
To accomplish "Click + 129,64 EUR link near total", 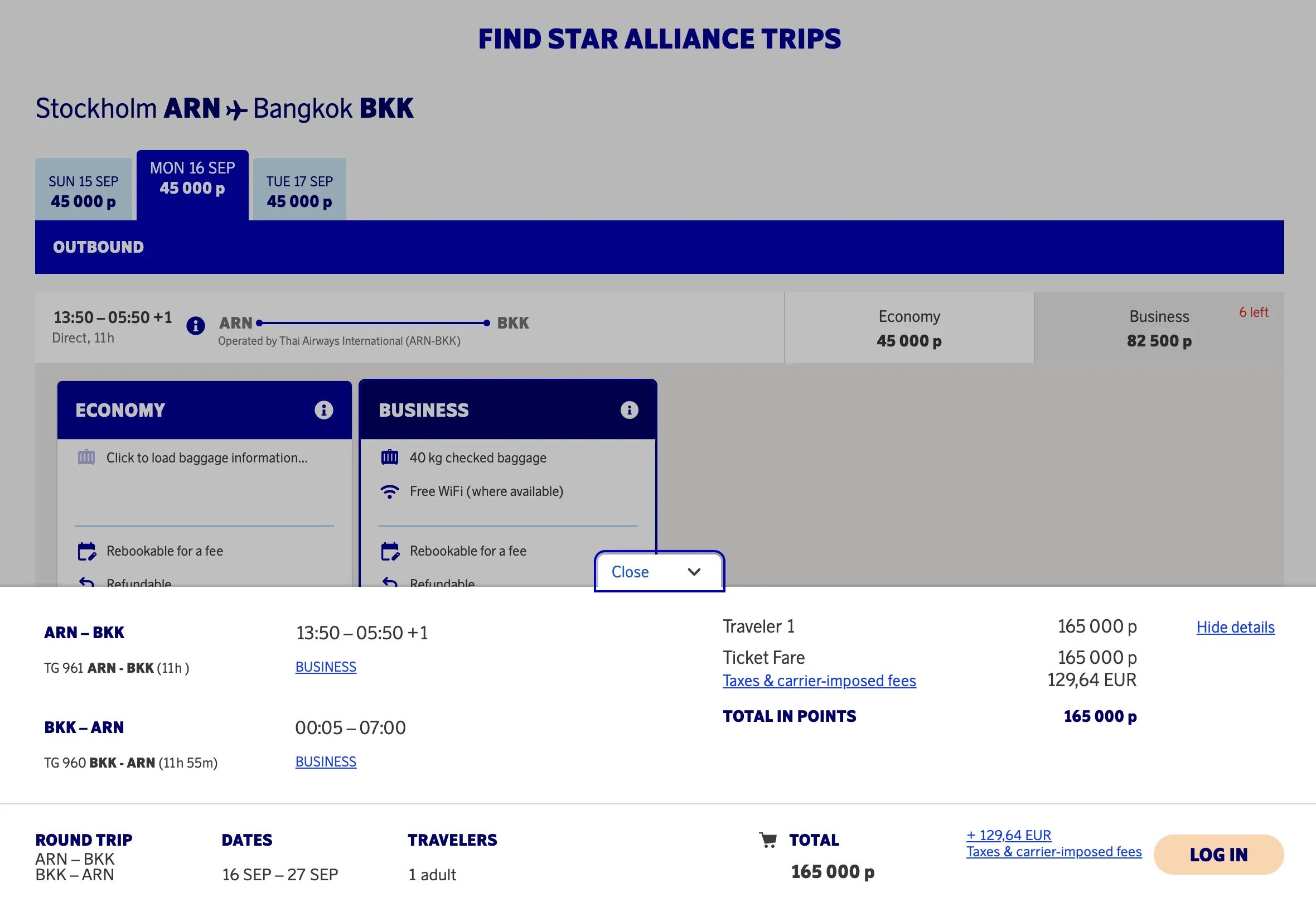I will point(1009,835).
